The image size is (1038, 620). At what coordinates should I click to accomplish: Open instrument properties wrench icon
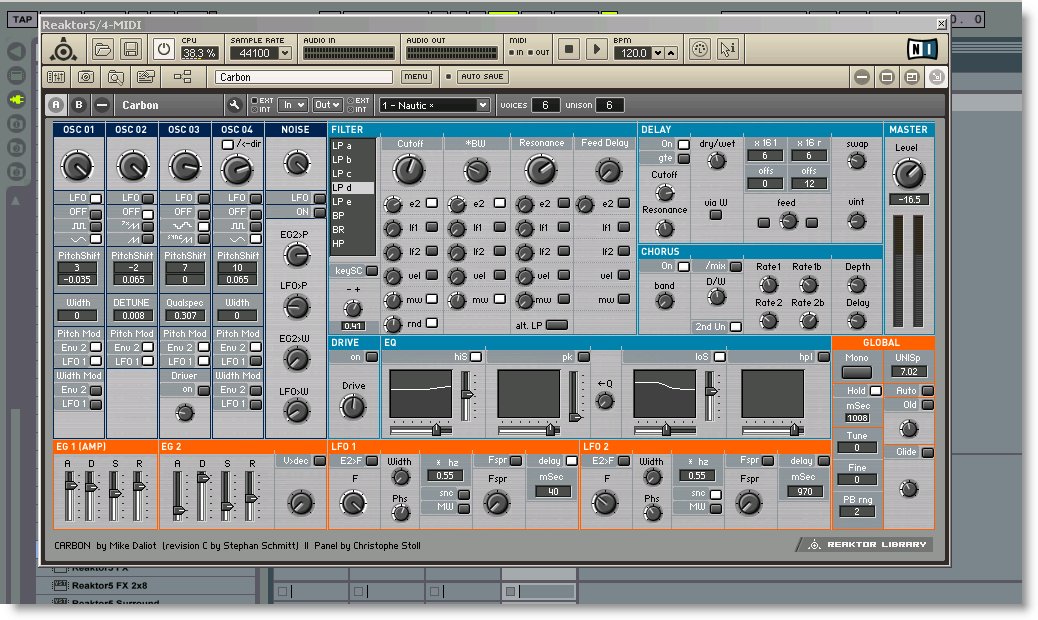234,105
